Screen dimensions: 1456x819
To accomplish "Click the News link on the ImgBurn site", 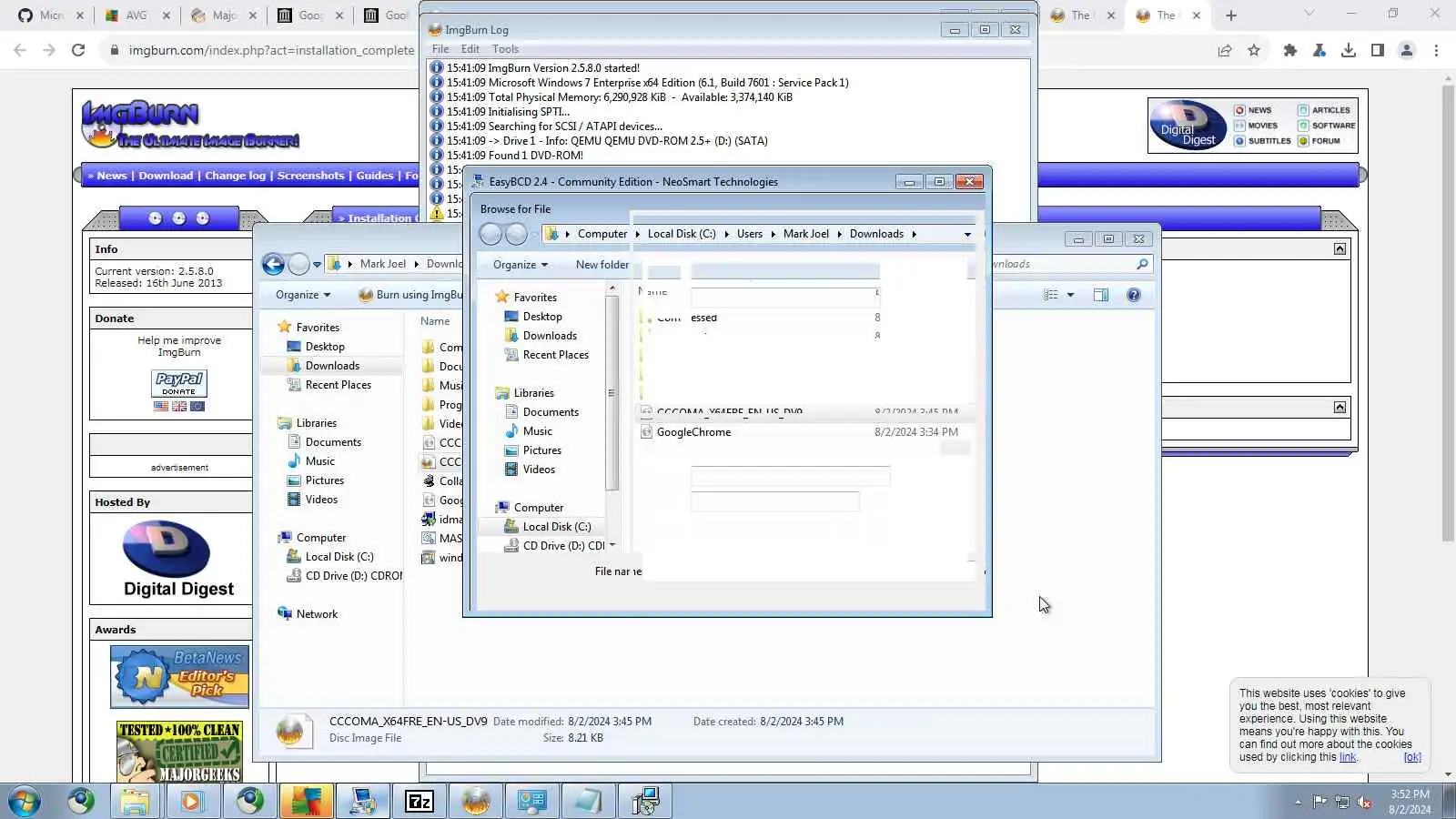I will (112, 176).
